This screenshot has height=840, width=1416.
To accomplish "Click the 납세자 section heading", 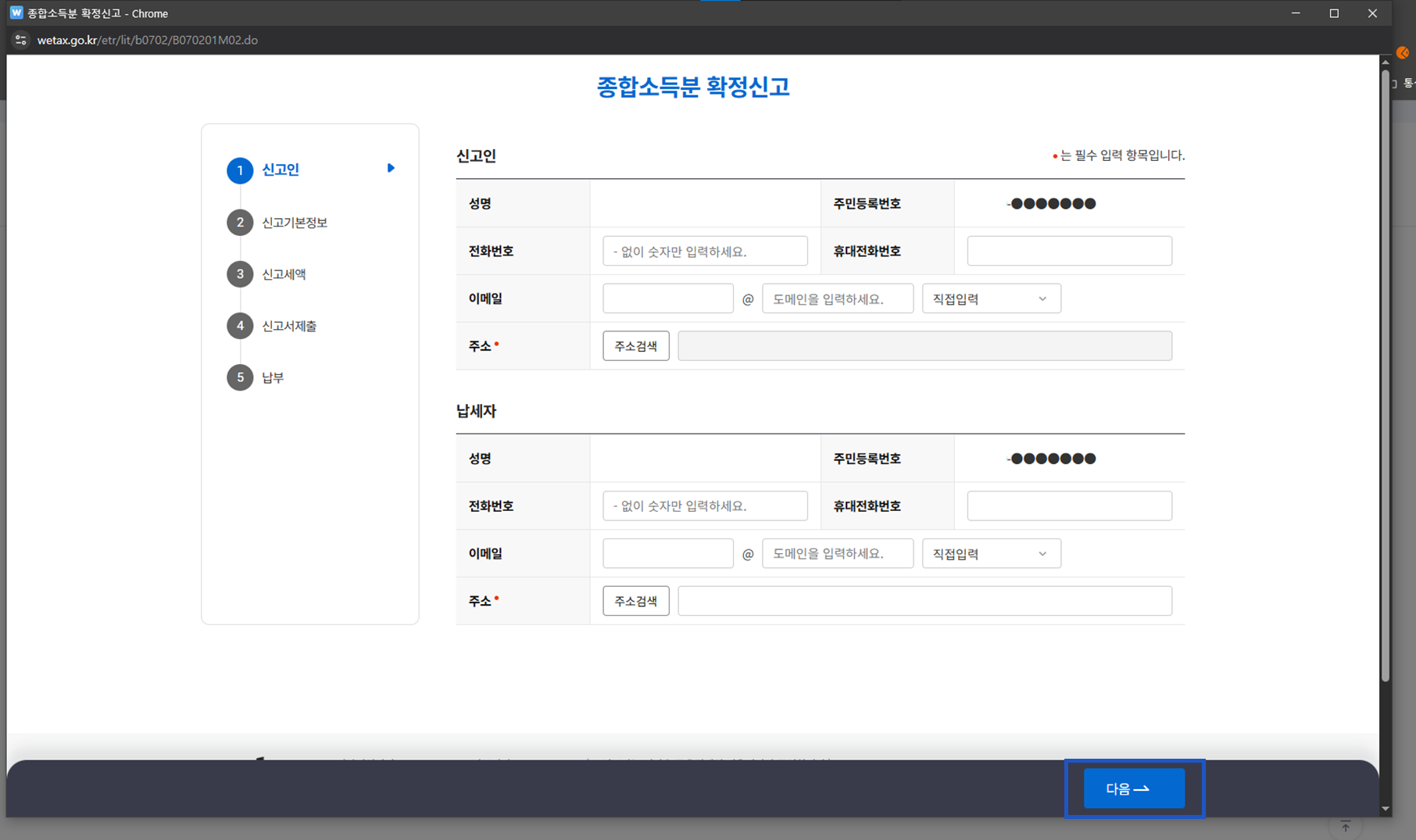I will 476,411.
